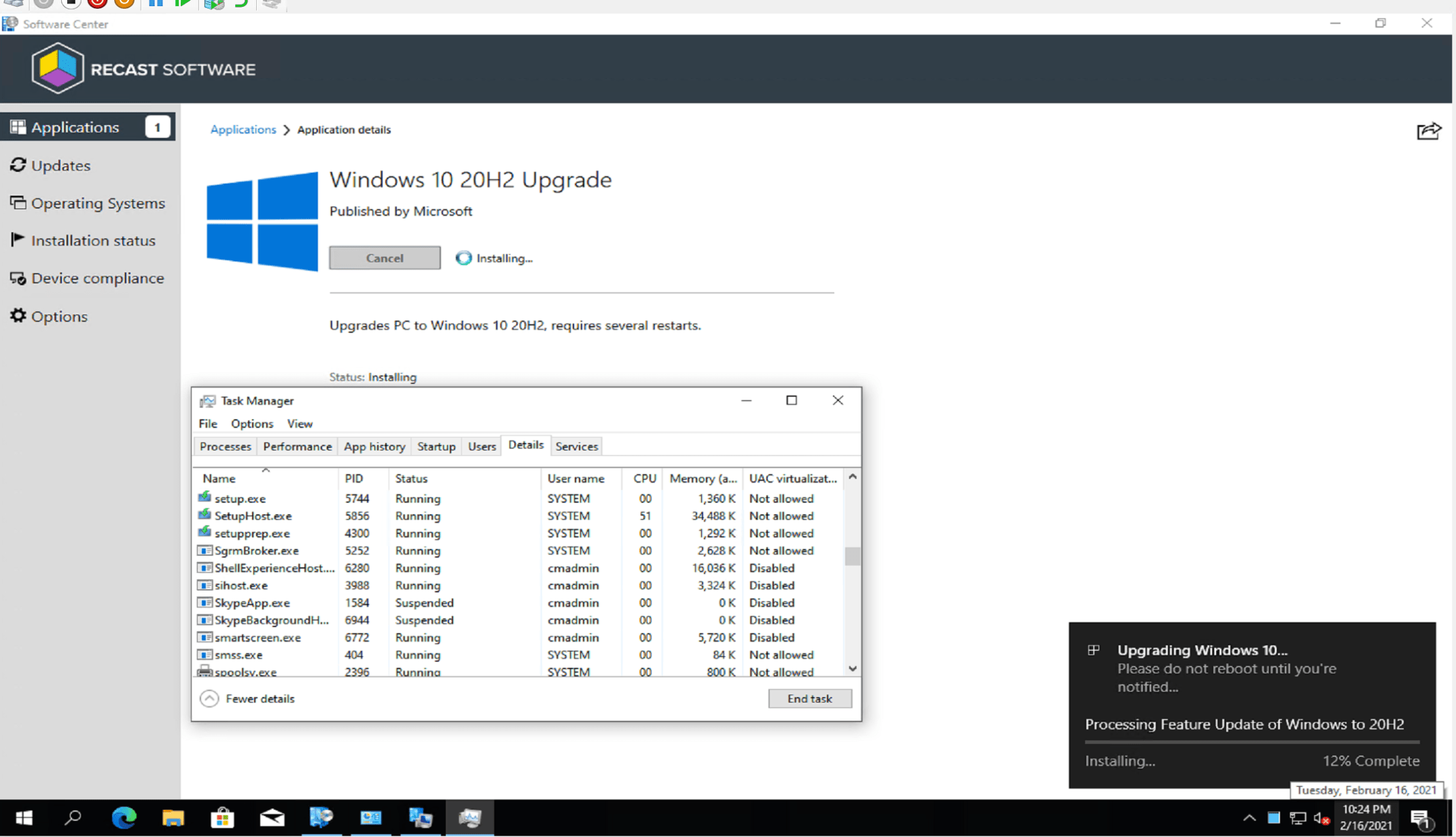Click the Applications breadcrumb link
Image resolution: width=1456 pixels, height=837 pixels.
[x=243, y=129]
